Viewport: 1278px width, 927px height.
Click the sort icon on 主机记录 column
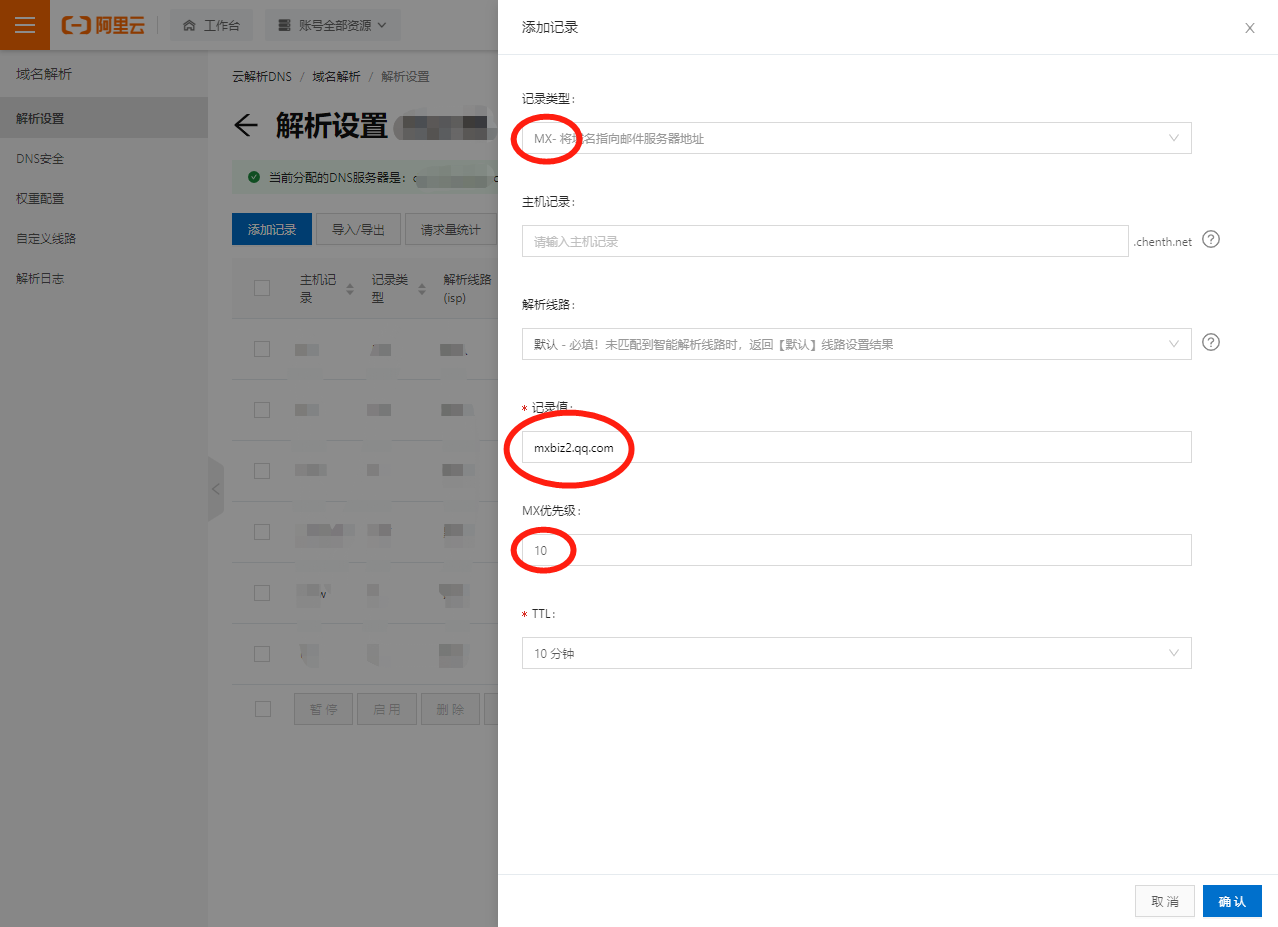coord(349,288)
